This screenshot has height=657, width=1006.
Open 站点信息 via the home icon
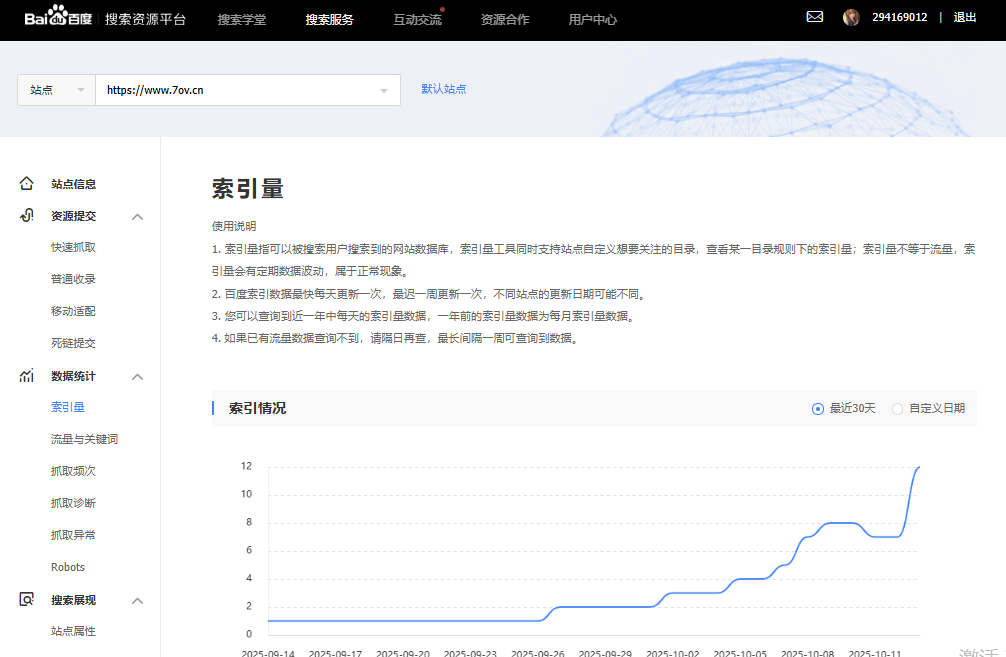24,183
